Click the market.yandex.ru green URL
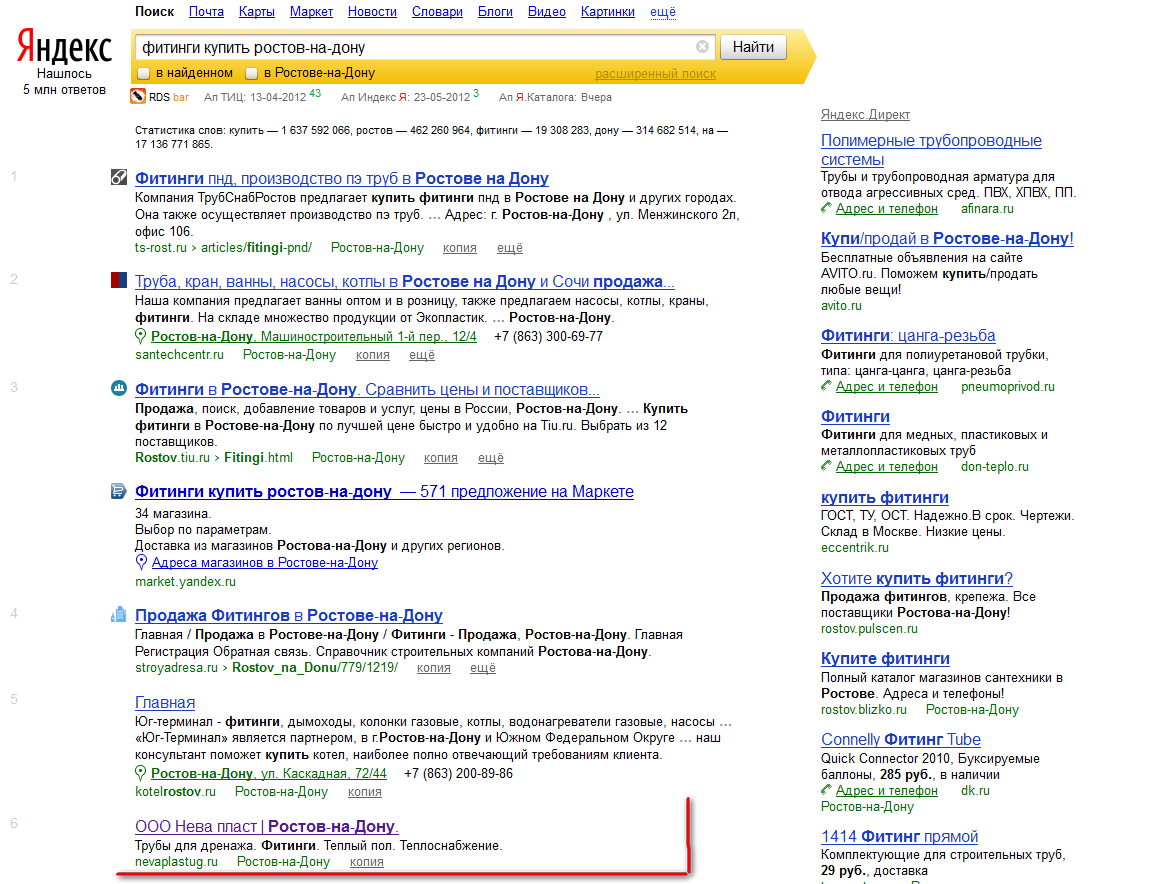Screen dimensions: 1156x884 pyautogui.click(x=186, y=582)
